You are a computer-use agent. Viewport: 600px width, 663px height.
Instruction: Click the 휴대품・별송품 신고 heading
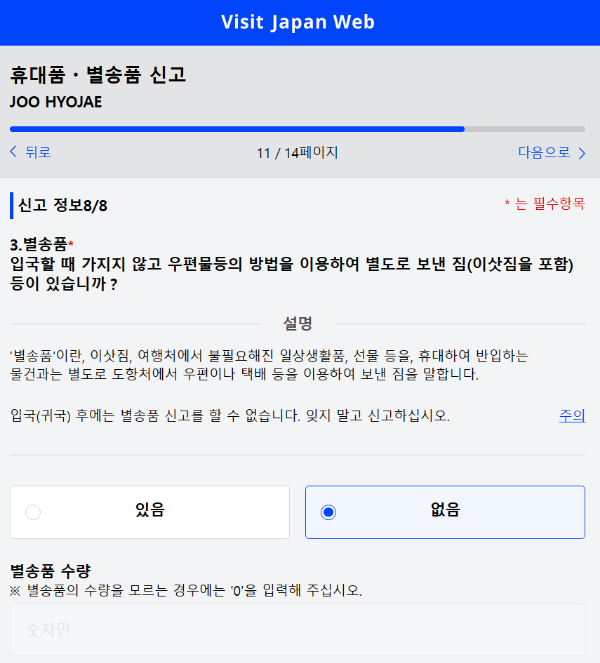98,75
